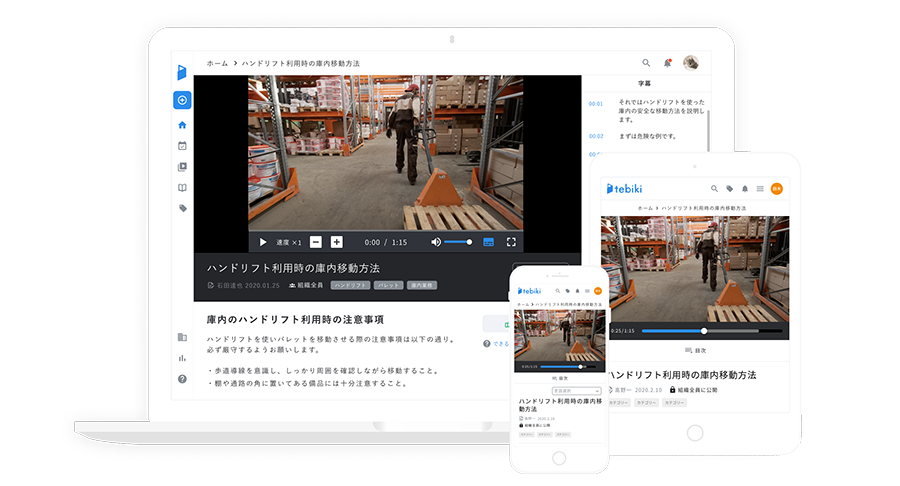This screenshot has height=486, width=900.
Task: Enter fullscreen on the laptop video player
Action: tap(511, 242)
